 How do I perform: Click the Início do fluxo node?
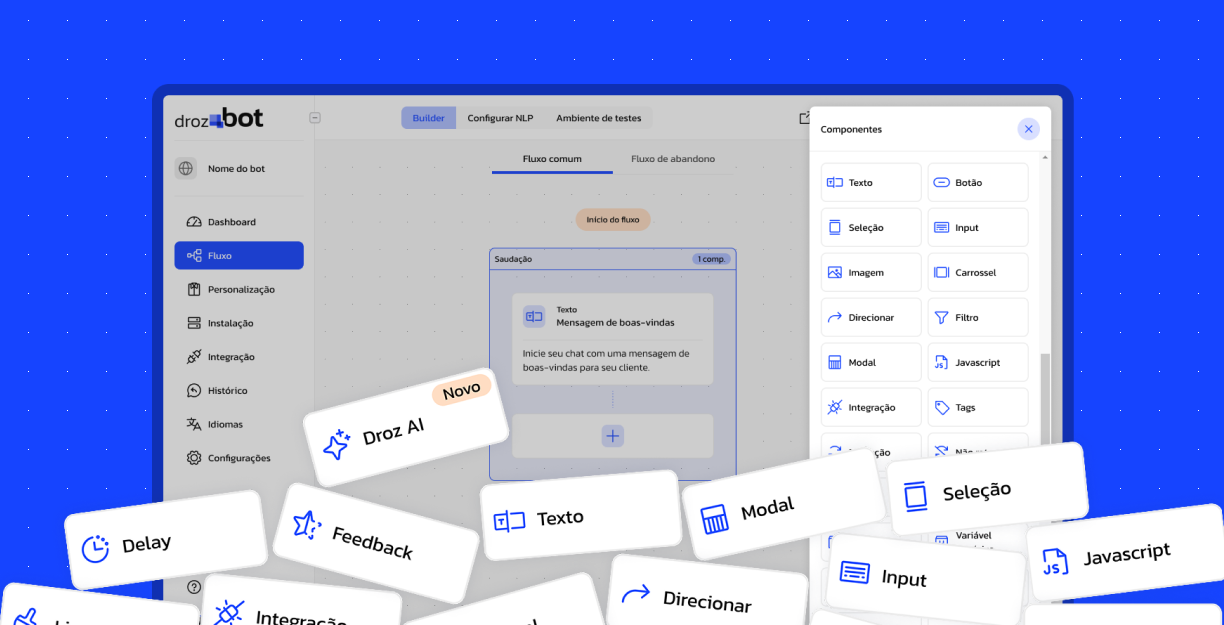613,220
